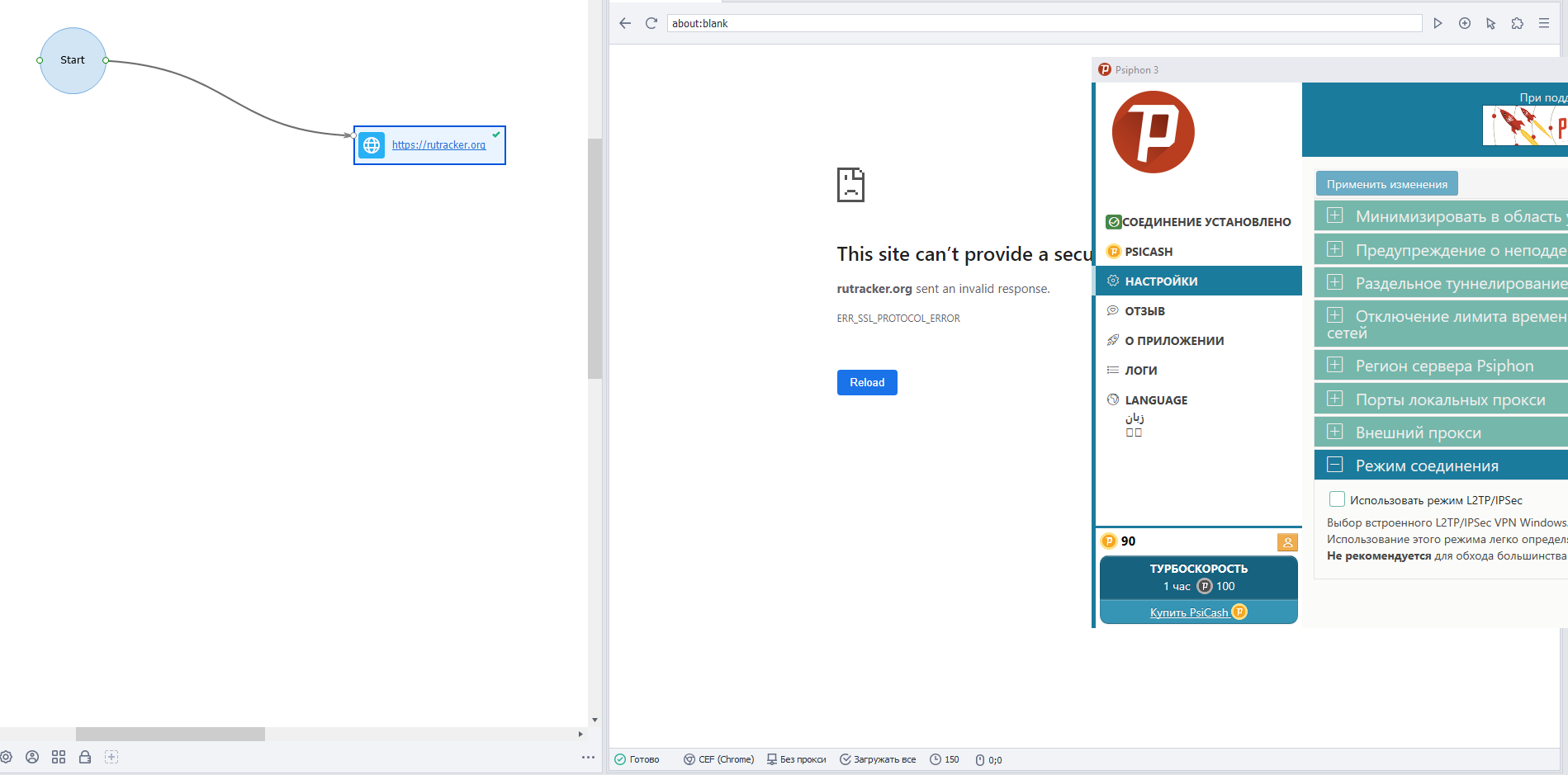Open 'Соединение установлено' Psiphon tab
The width and height of the screenshot is (1568, 775).
(x=1199, y=222)
